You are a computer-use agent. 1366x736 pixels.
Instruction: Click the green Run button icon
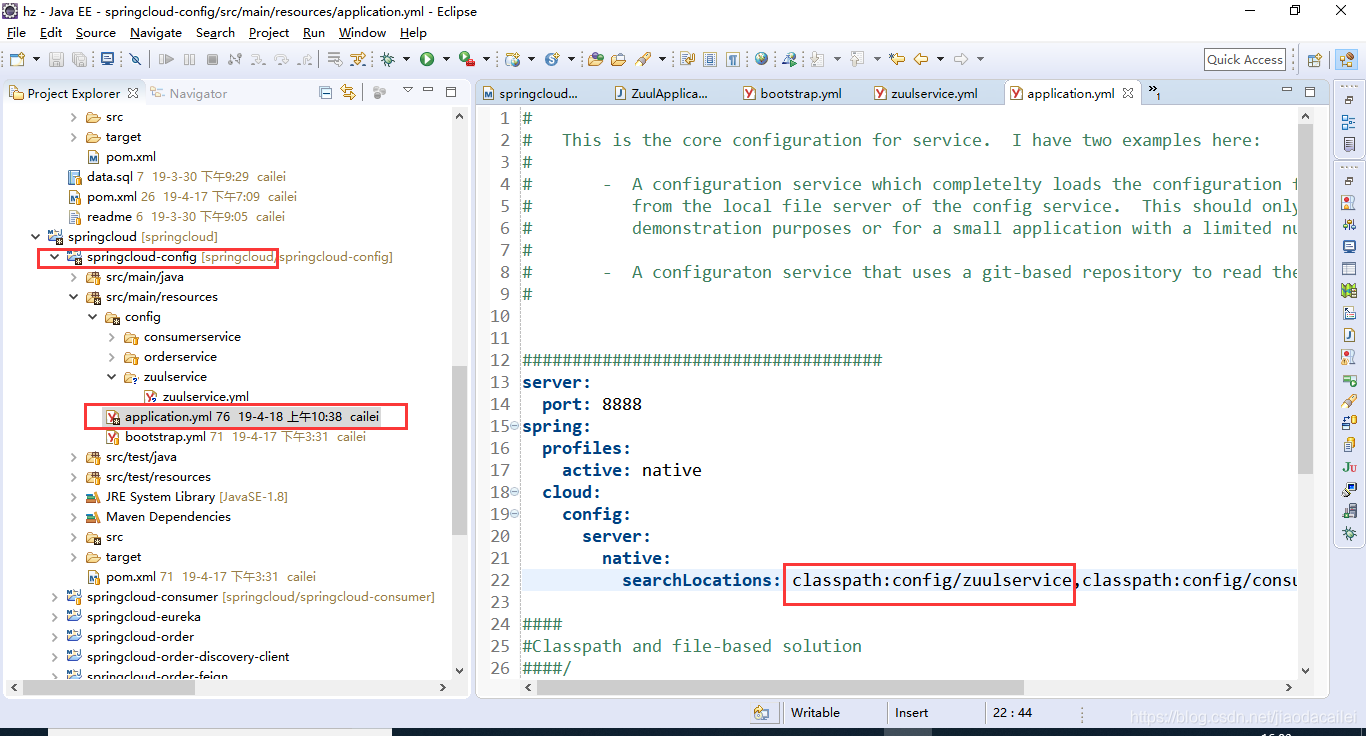[427, 60]
